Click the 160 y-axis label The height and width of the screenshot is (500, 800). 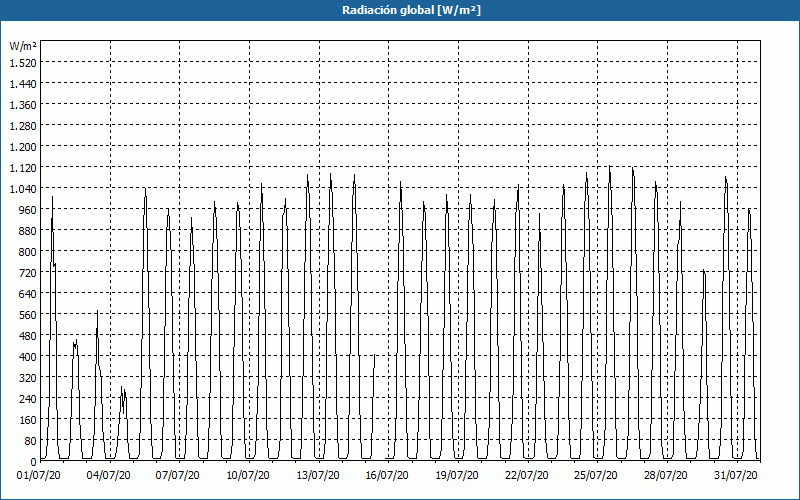(28, 420)
